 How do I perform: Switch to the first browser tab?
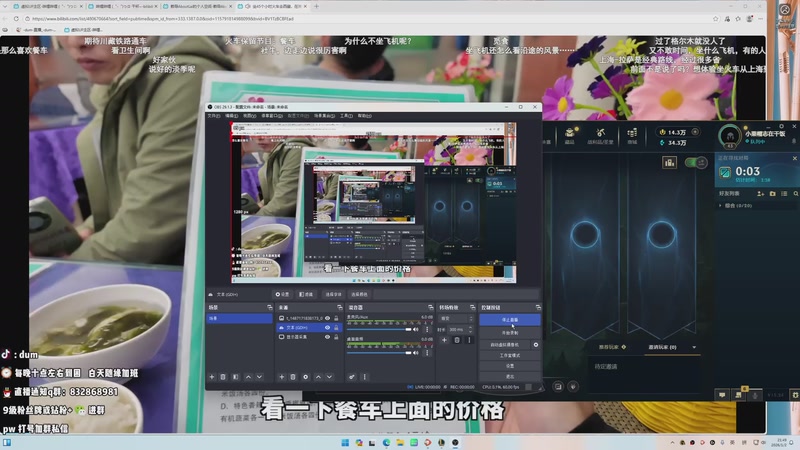pos(47,7)
